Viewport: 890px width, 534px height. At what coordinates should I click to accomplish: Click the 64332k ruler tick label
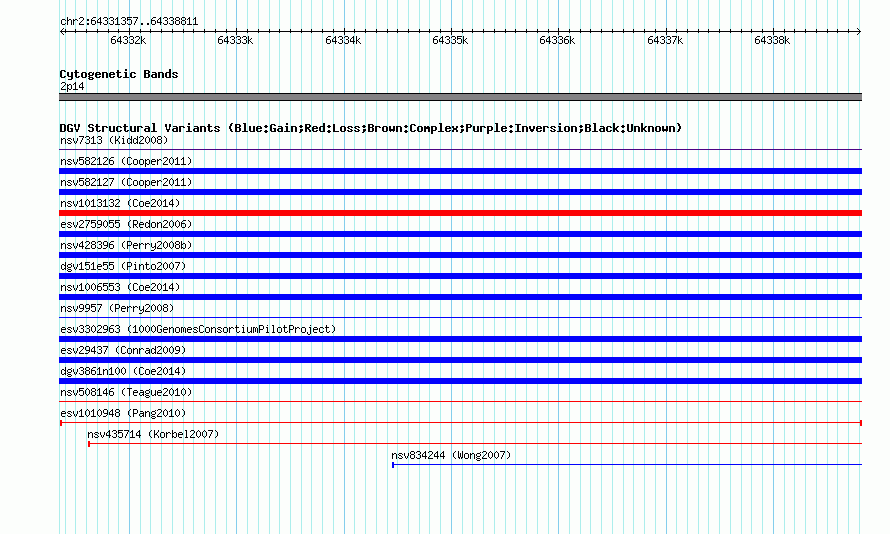(128, 40)
